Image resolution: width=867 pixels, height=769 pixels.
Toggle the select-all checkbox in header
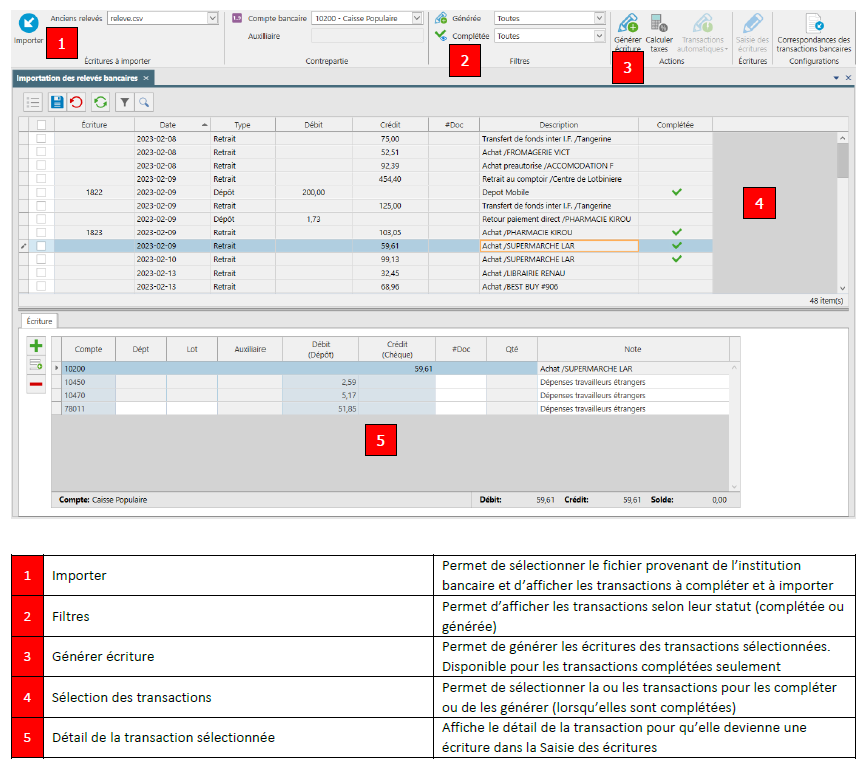(41, 125)
